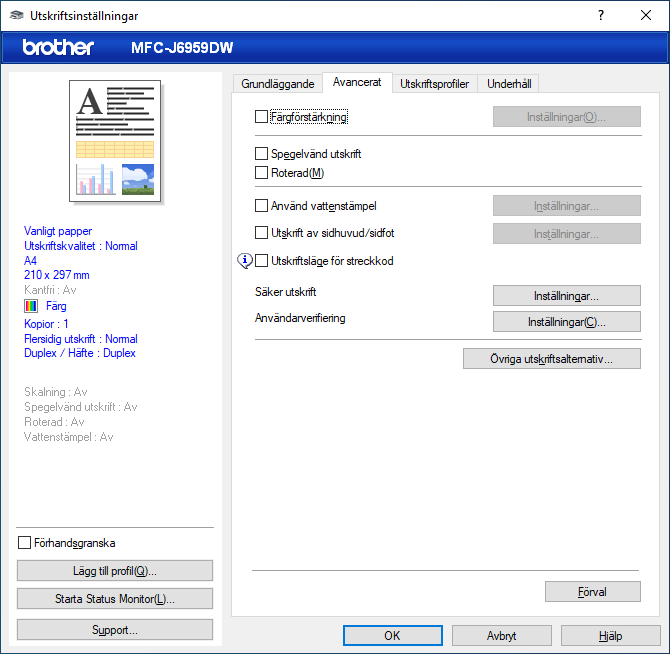670x654 pixels.
Task: Open Säker utskrift Inställningar button
Action: pos(567,296)
